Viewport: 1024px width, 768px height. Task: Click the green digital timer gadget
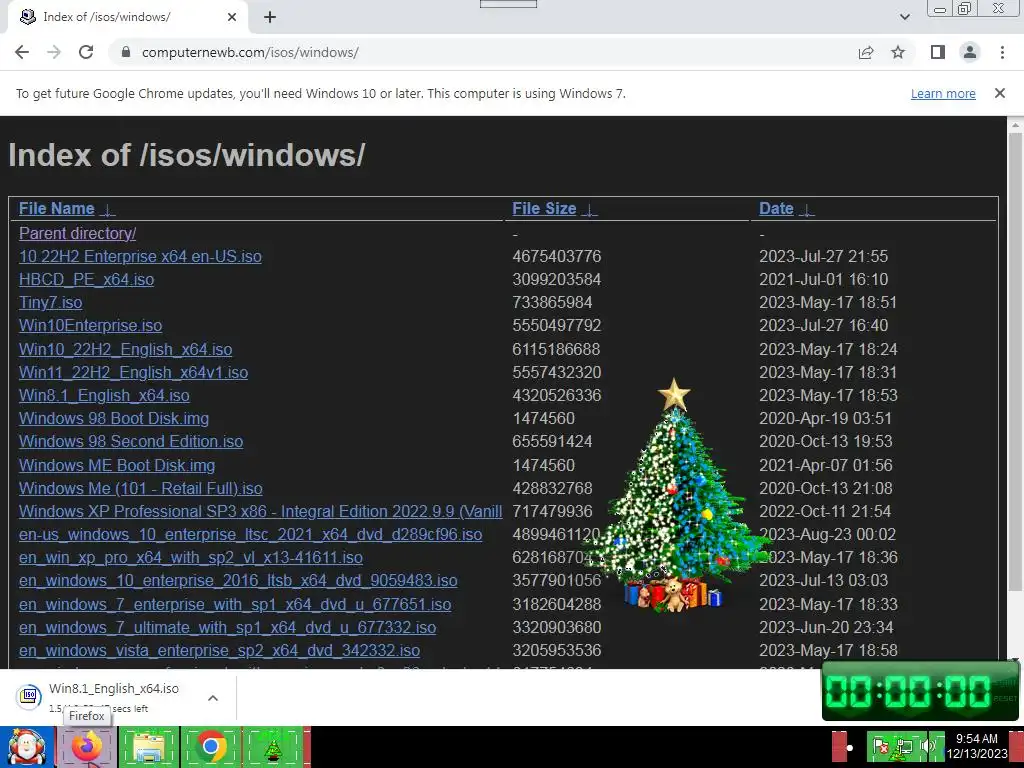click(x=920, y=691)
